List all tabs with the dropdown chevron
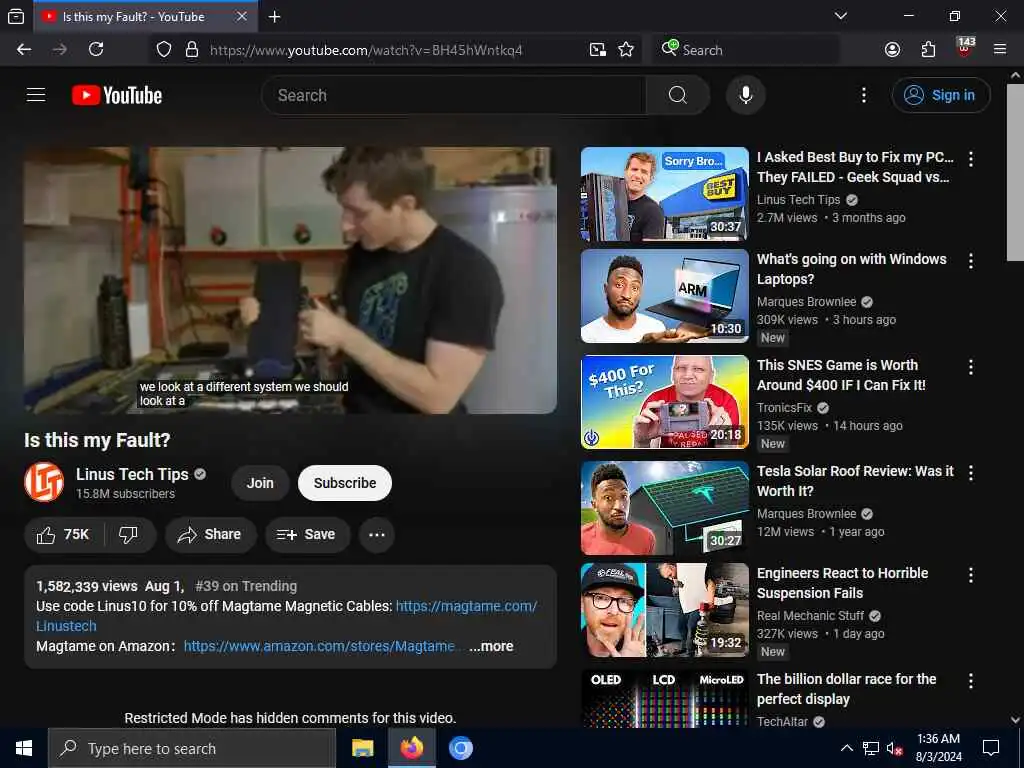 click(841, 16)
